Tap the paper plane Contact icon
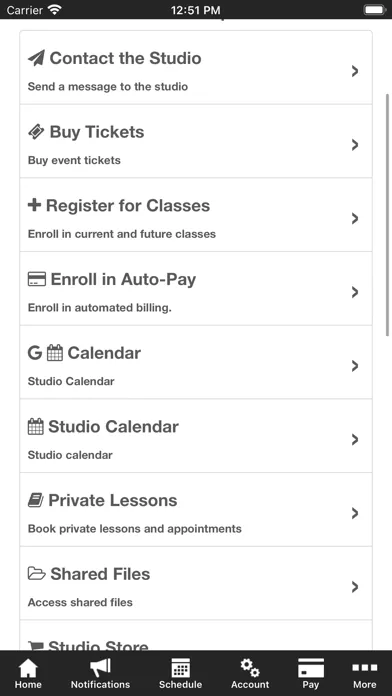The image size is (392, 696). coord(36,58)
